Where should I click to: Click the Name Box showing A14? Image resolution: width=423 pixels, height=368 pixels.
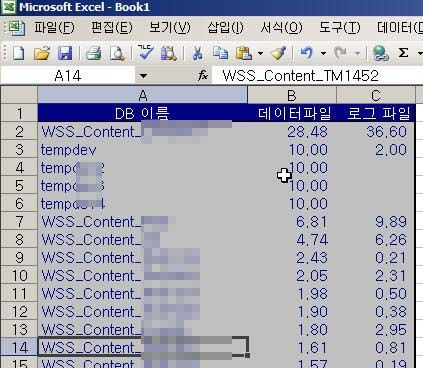(68, 76)
